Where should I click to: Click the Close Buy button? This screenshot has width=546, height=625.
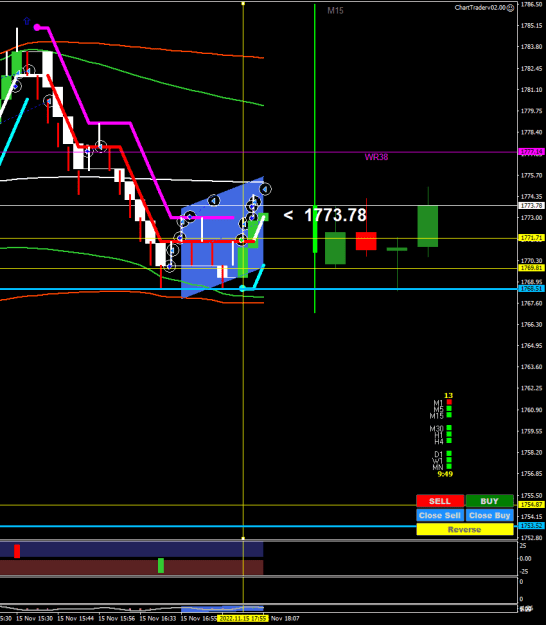489,515
